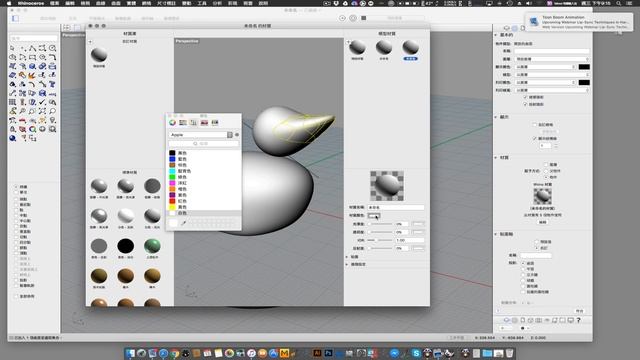Open the Trash in the Dock
Viewport: 640px width, 360px height.
click(x=509, y=353)
